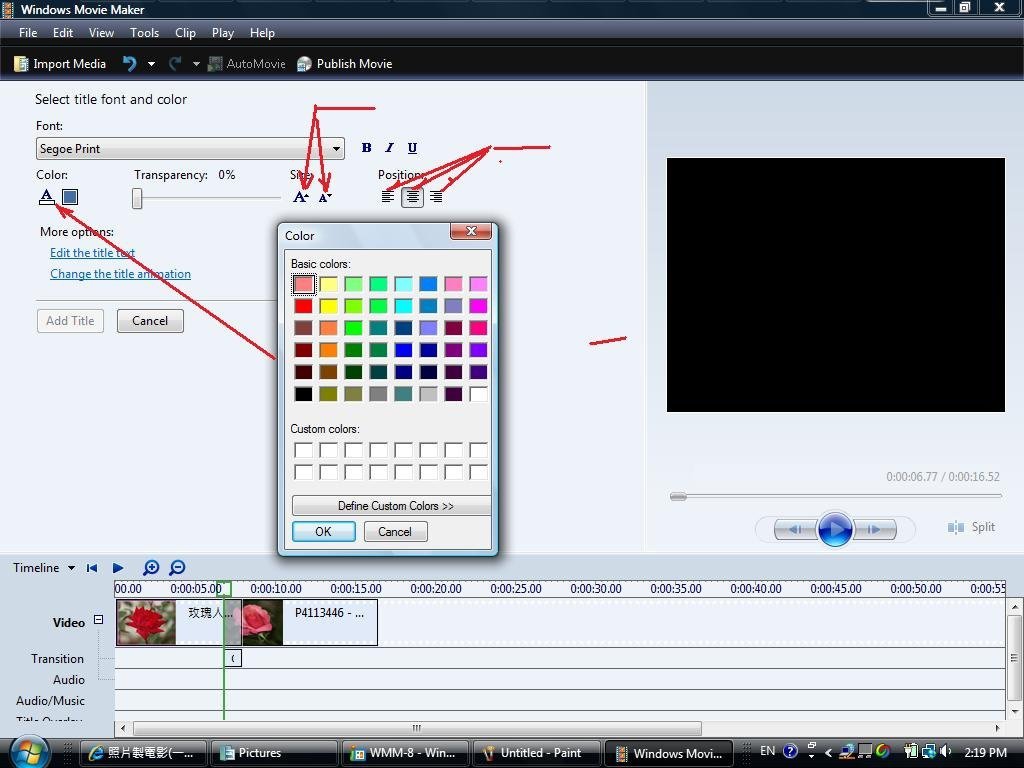Screen dimensions: 1024x768
Task: Expand Define Custom Colors
Action: (392, 505)
